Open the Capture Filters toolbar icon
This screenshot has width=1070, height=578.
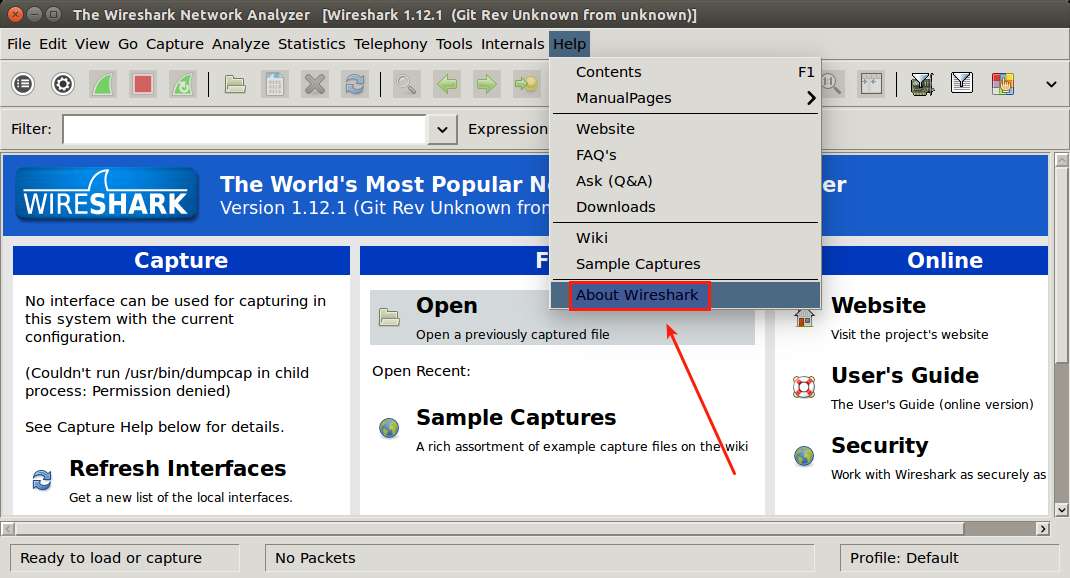(922, 84)
